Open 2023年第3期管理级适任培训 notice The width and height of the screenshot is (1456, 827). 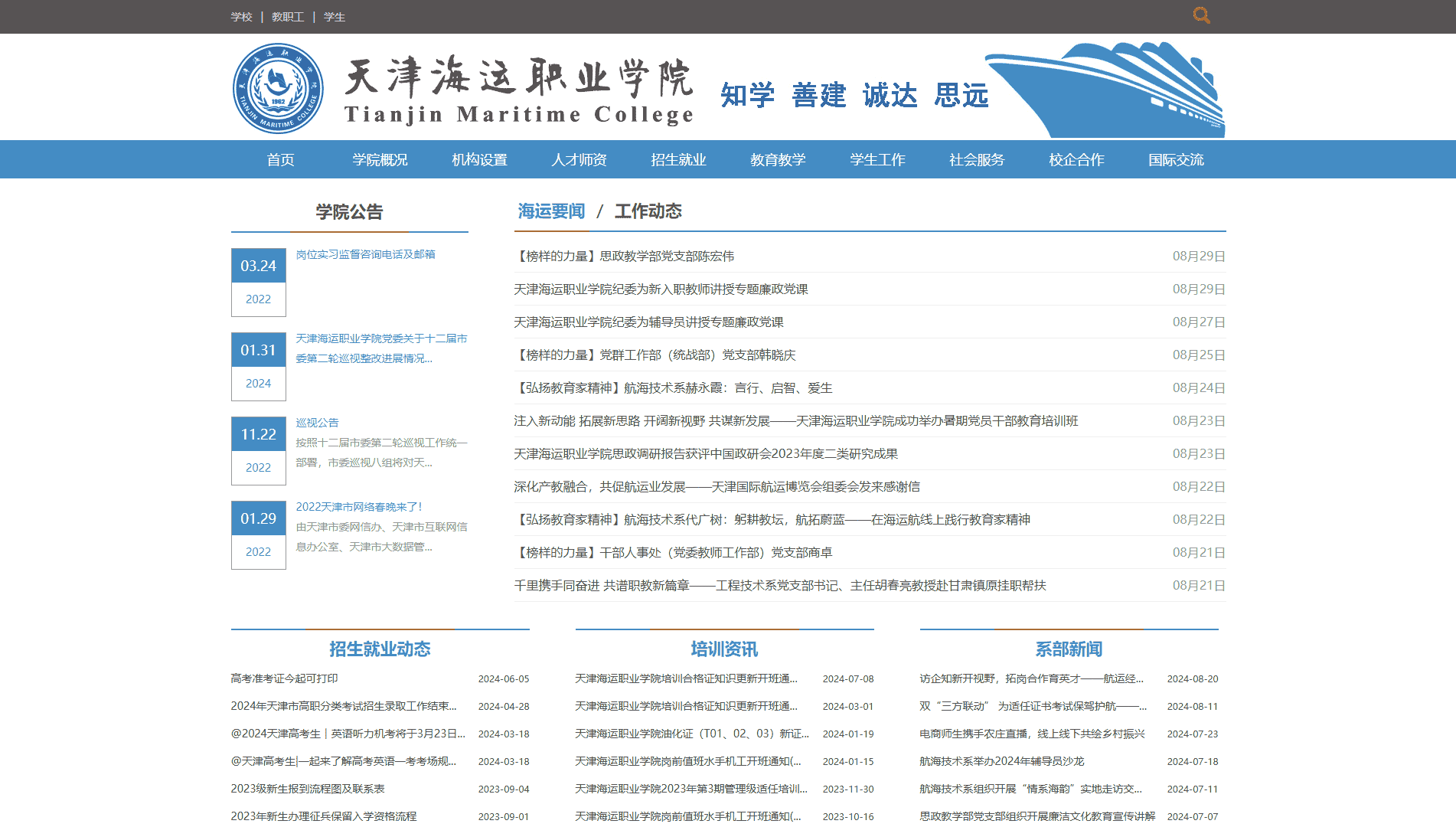691,789
